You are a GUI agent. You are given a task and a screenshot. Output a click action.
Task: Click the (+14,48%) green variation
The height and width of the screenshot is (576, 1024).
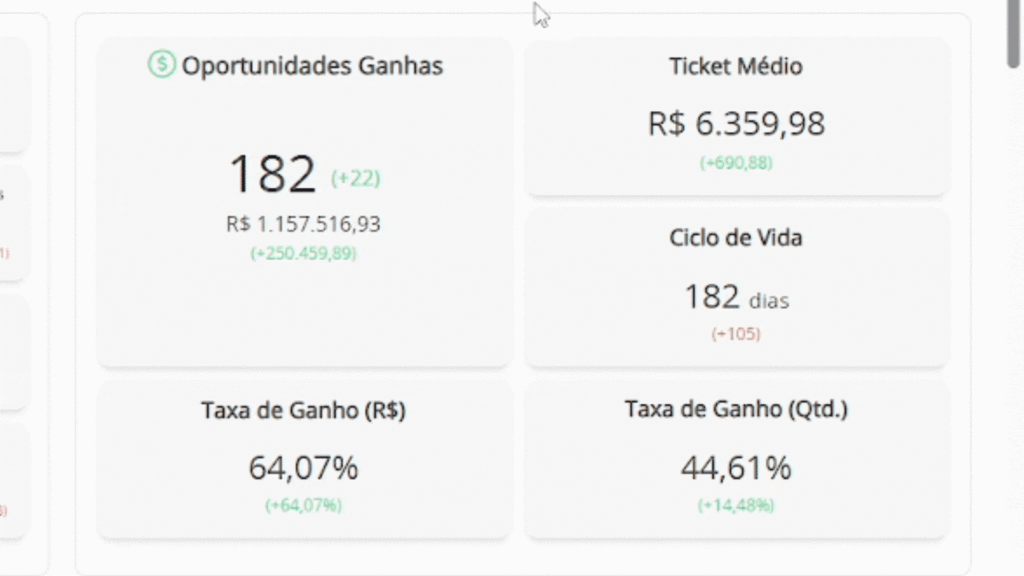click(736, 505)
